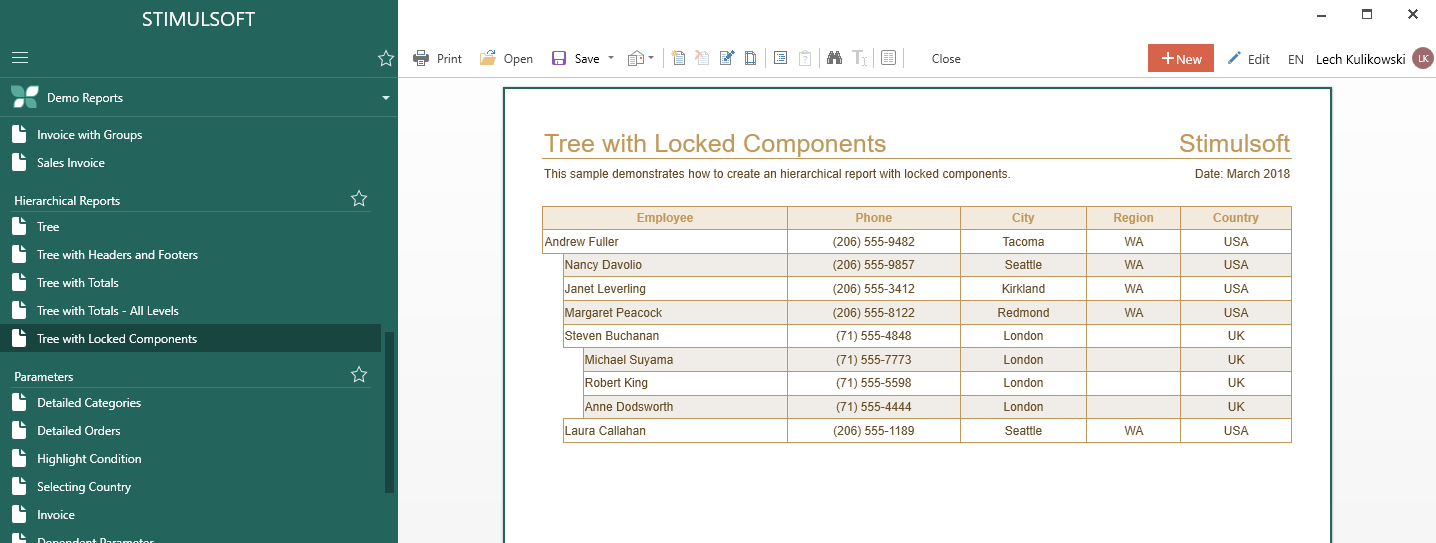Click the City column header
The height and width of the screenshot is (543, 1436).
pyautogui.click(x=1023, y=218)
